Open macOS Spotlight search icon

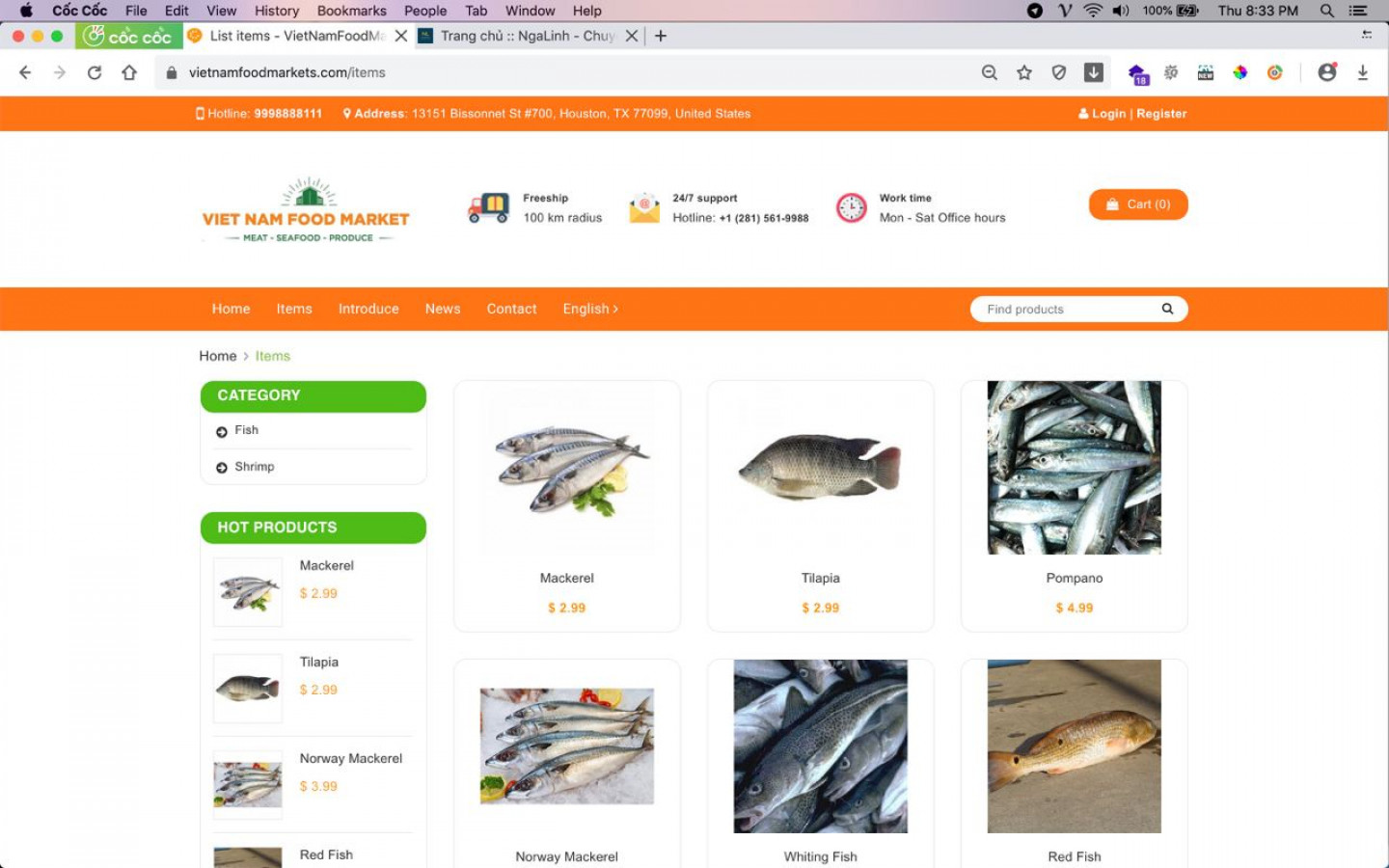pyautogui.click(x=1327, y=11)
